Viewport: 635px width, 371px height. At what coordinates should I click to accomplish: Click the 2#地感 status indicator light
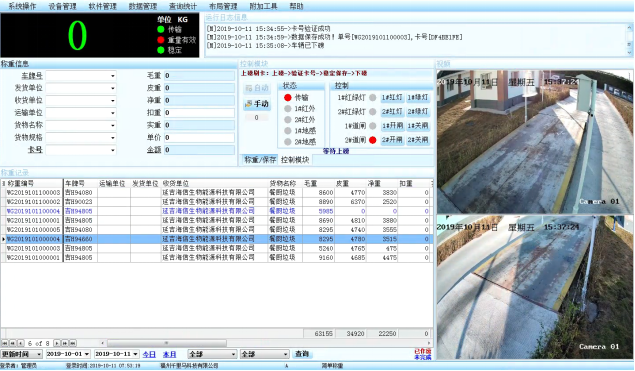(x=288, y=142)
